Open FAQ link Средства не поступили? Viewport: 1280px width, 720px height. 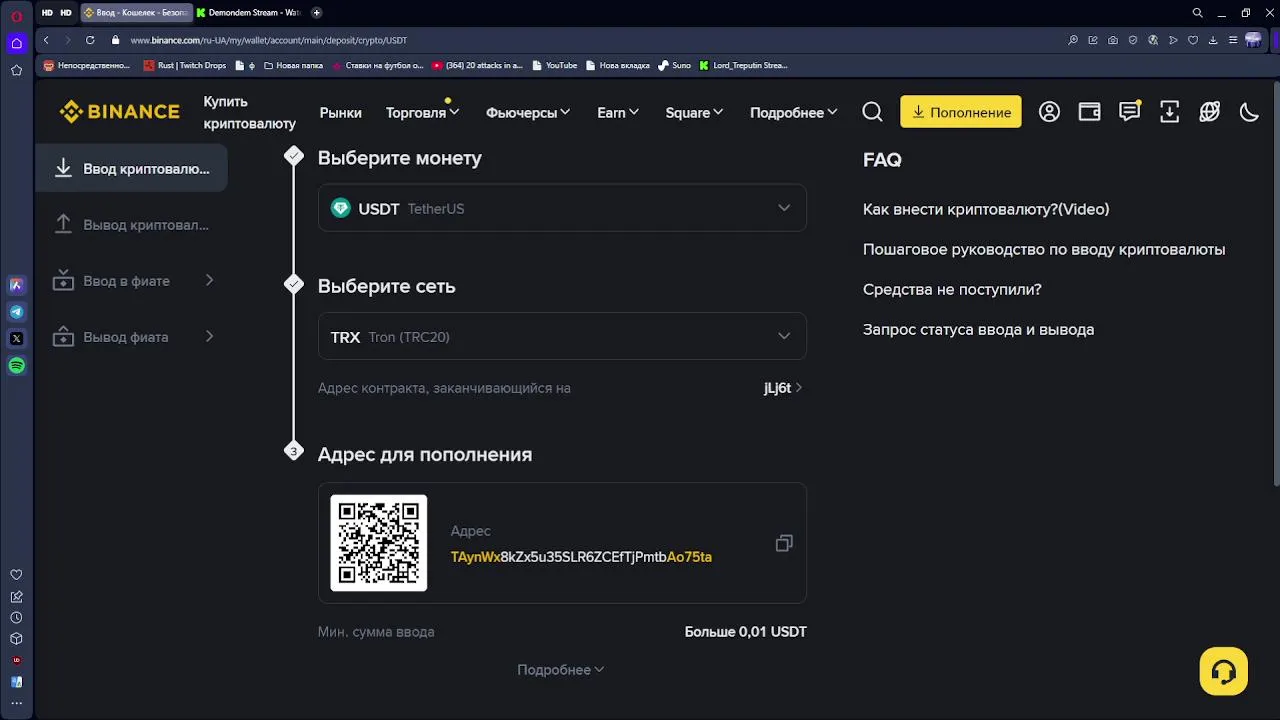(952, 289)
